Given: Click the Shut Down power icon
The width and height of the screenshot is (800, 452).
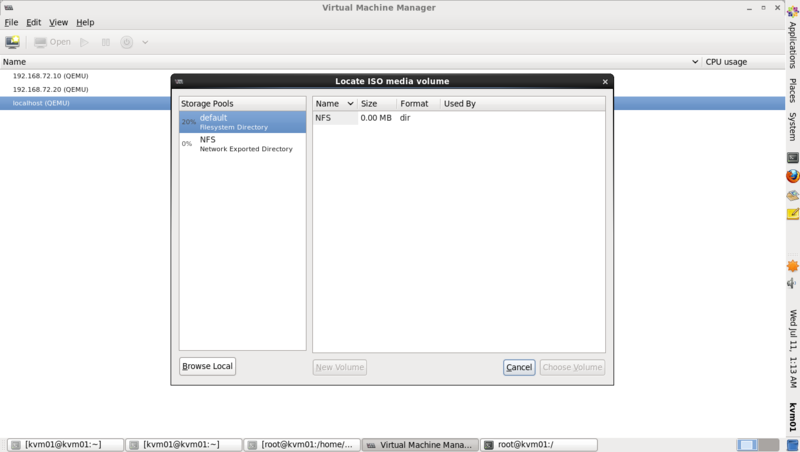Looking at the screenshot, I should (127, 42).
